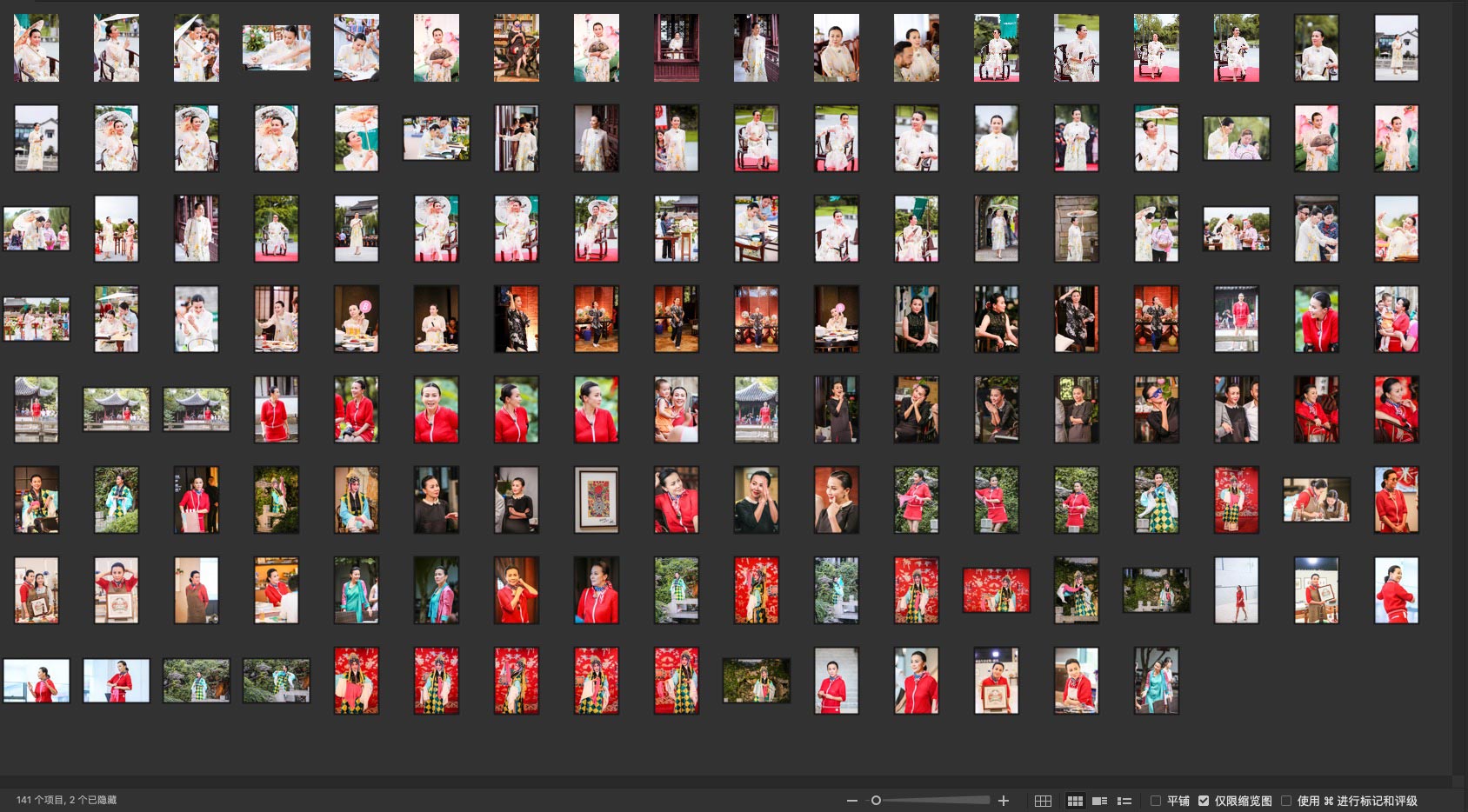The image size is (1468, 812).
Task: Switch to details view icon
Action: coord(1099,801)
